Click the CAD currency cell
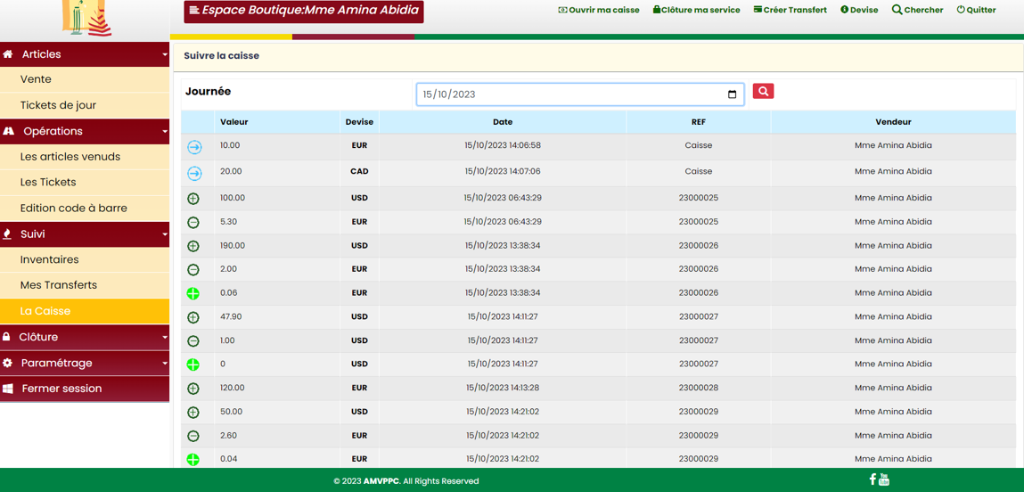 359,171
